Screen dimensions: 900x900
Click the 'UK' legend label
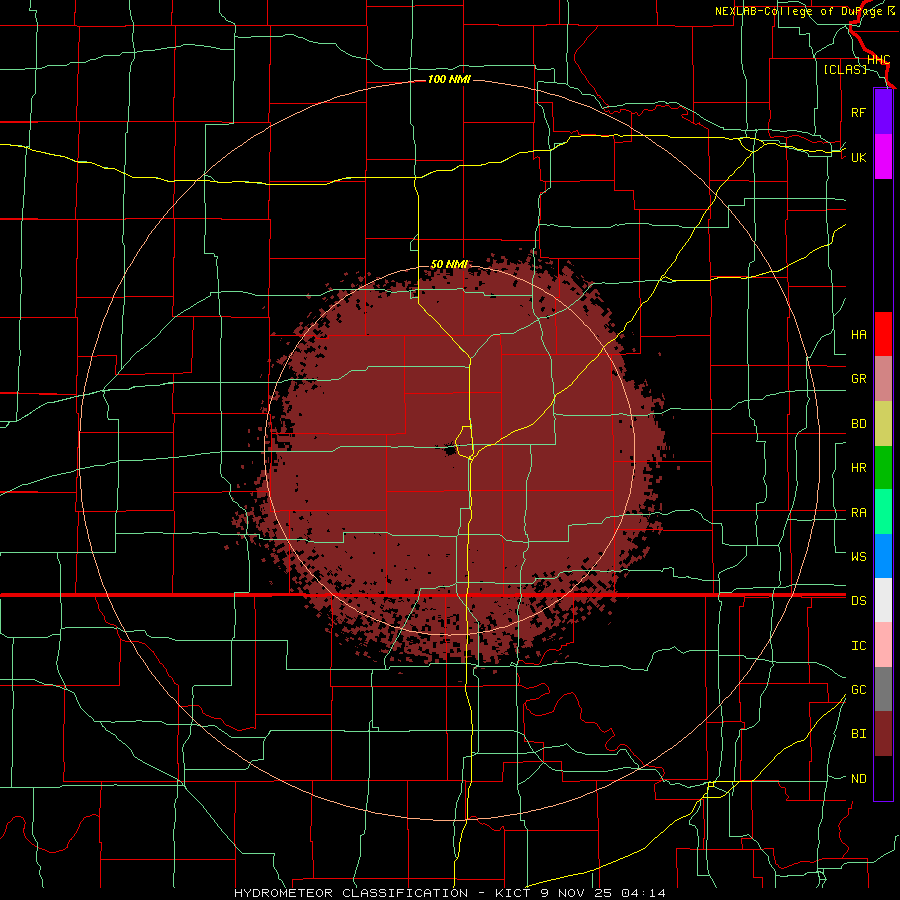click(x=858, y=157)
